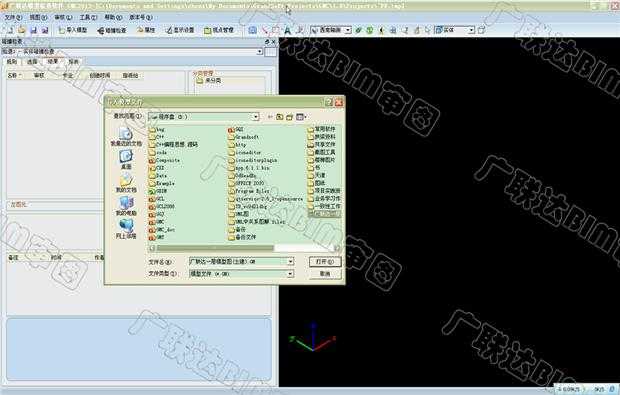This screenshot has width=620, height=395.
Task: Click the 视点管理 toolbar button
Action: pos(219,30)
